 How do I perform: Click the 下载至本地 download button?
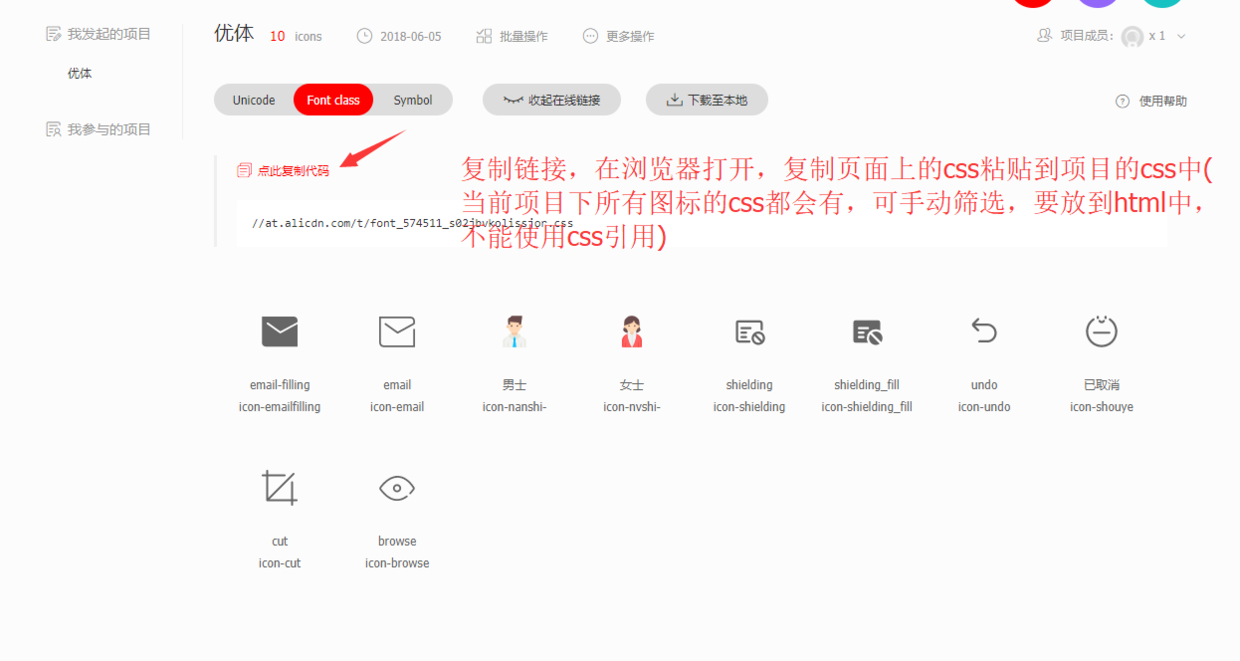[x=706, y=99]
